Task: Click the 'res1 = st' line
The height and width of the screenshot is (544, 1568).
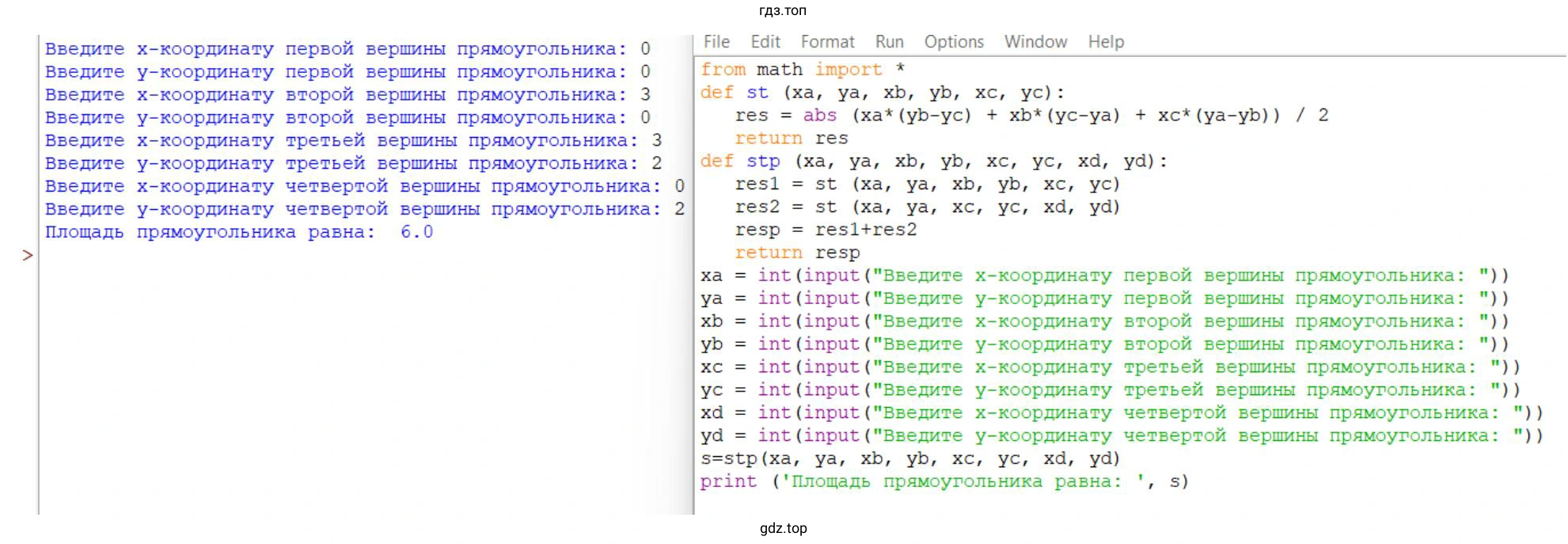Action: 928,185
